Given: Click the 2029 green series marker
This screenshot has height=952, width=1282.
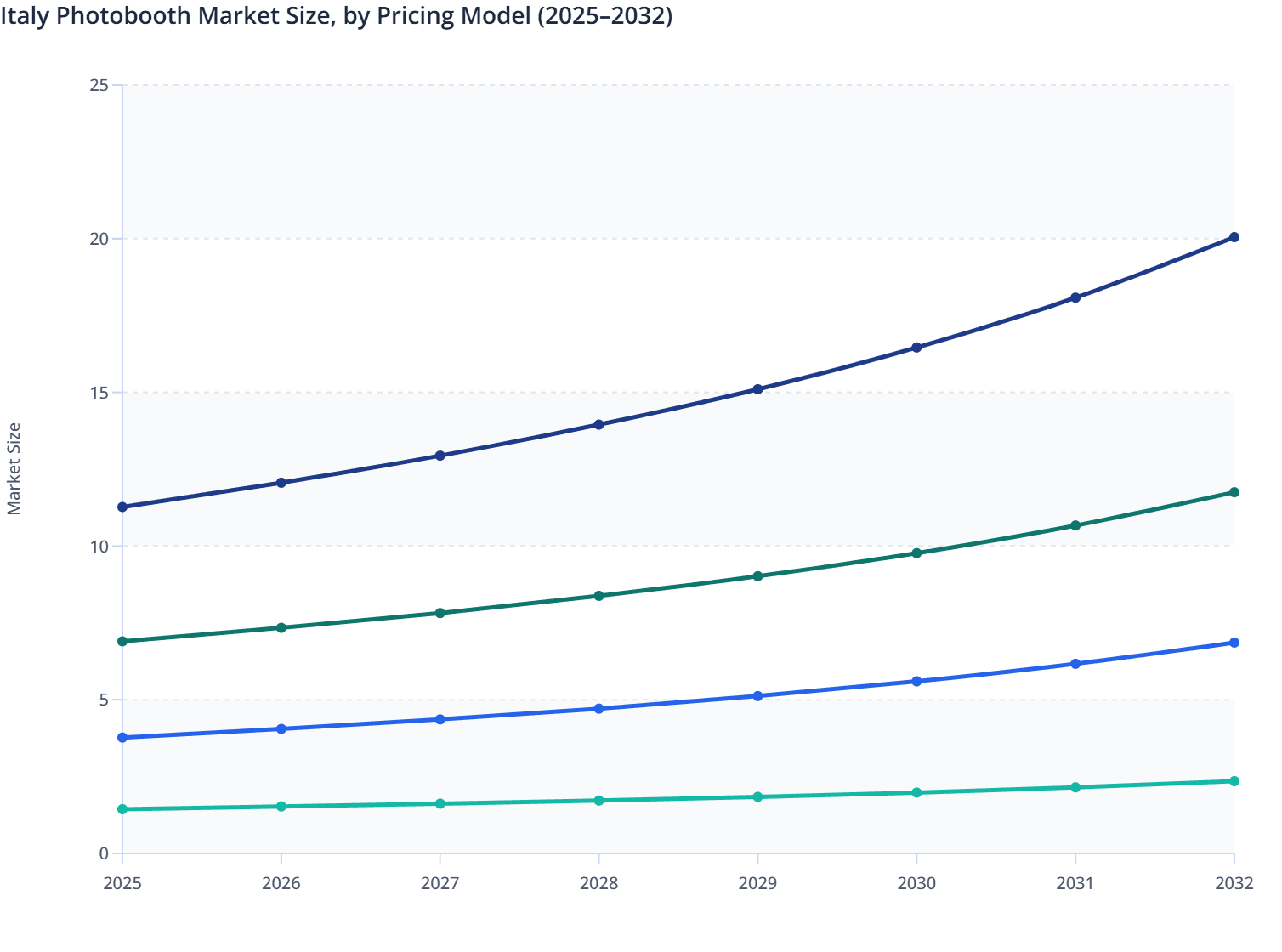Looking at the screenshot, I should (759, 575).
